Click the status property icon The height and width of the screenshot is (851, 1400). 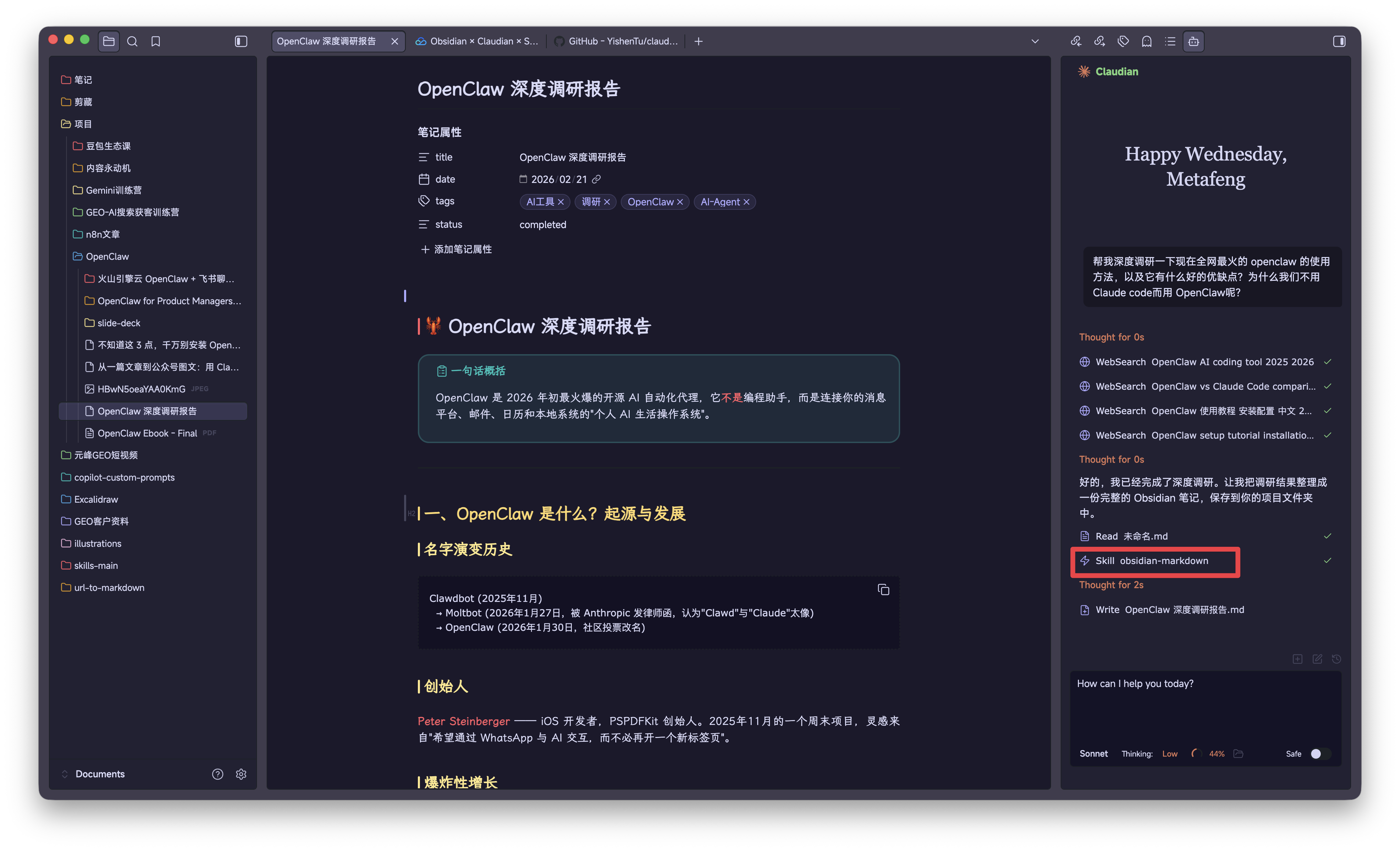click(424, 224)
